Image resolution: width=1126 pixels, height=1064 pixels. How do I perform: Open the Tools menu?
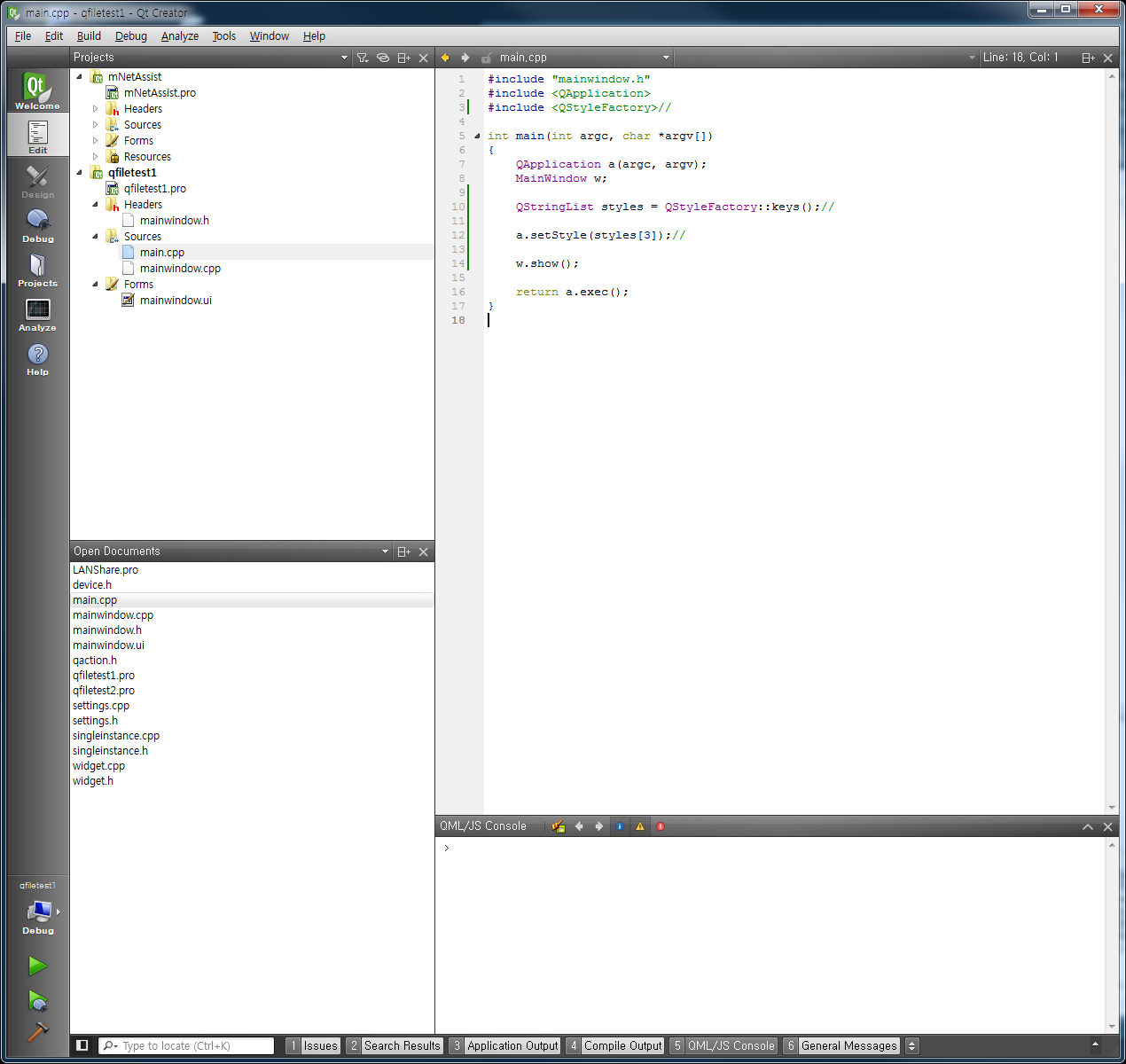point(223,36)
